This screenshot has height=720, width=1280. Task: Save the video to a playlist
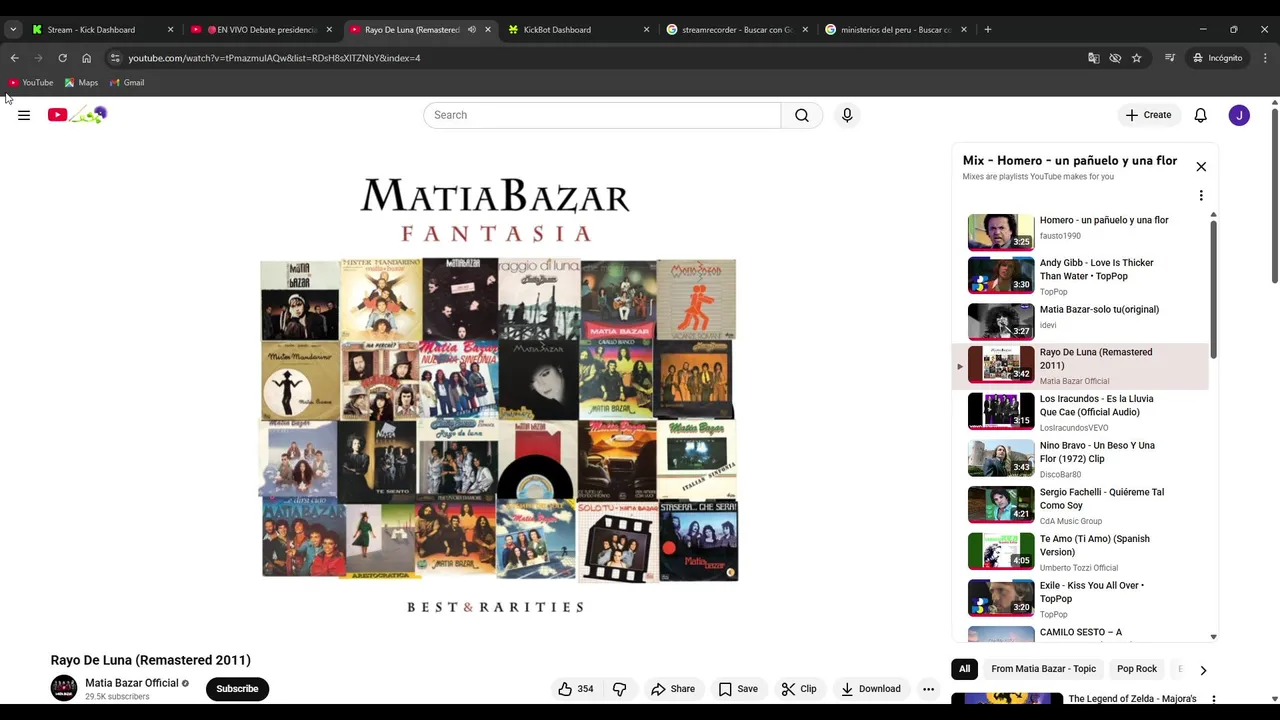(738, 689)
